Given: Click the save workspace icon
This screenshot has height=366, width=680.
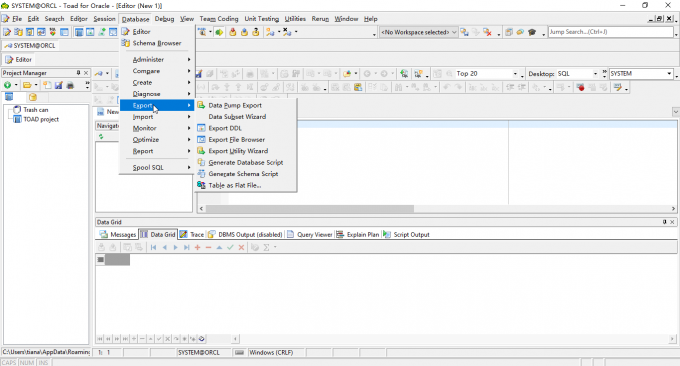Looking at the screenshot, I should (x=464, y=32).
